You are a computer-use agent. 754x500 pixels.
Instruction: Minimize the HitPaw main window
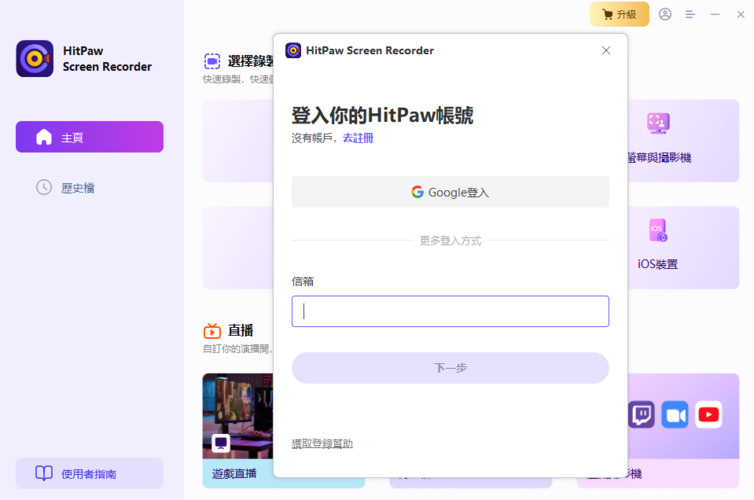715,14
